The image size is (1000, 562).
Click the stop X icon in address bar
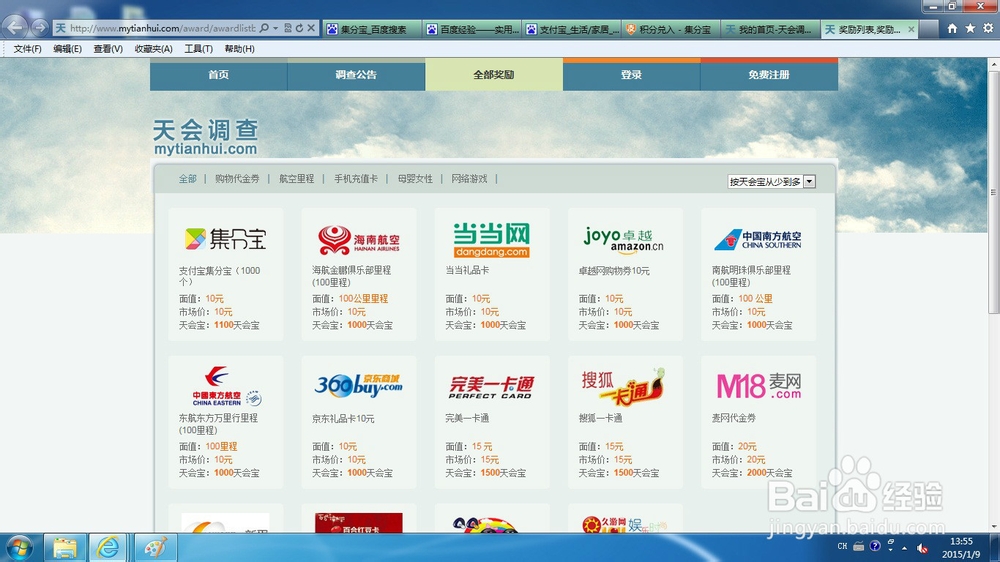311,28
